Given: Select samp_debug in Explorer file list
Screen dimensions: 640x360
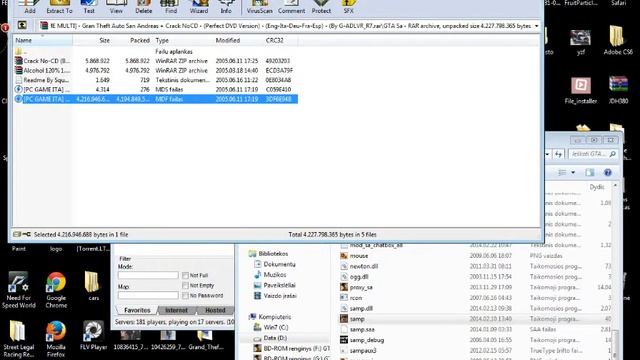Looking at the screenshot, I should tap(362, 340).
